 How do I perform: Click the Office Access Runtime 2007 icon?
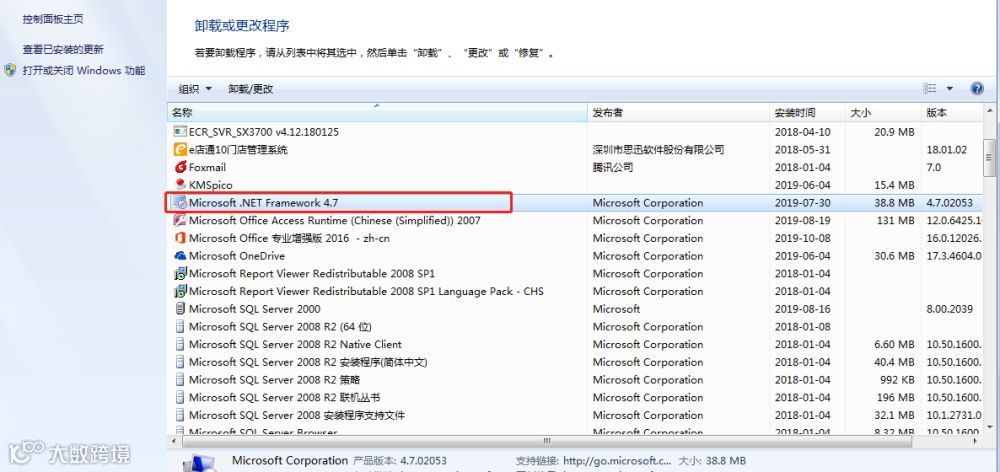(x=180, y=221)
